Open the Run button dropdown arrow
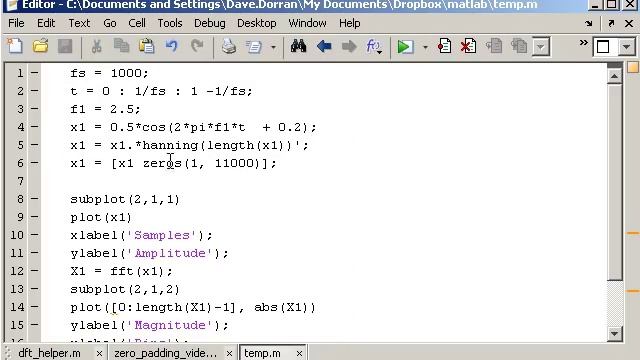640x360 pixels. (x=425, y=47)
